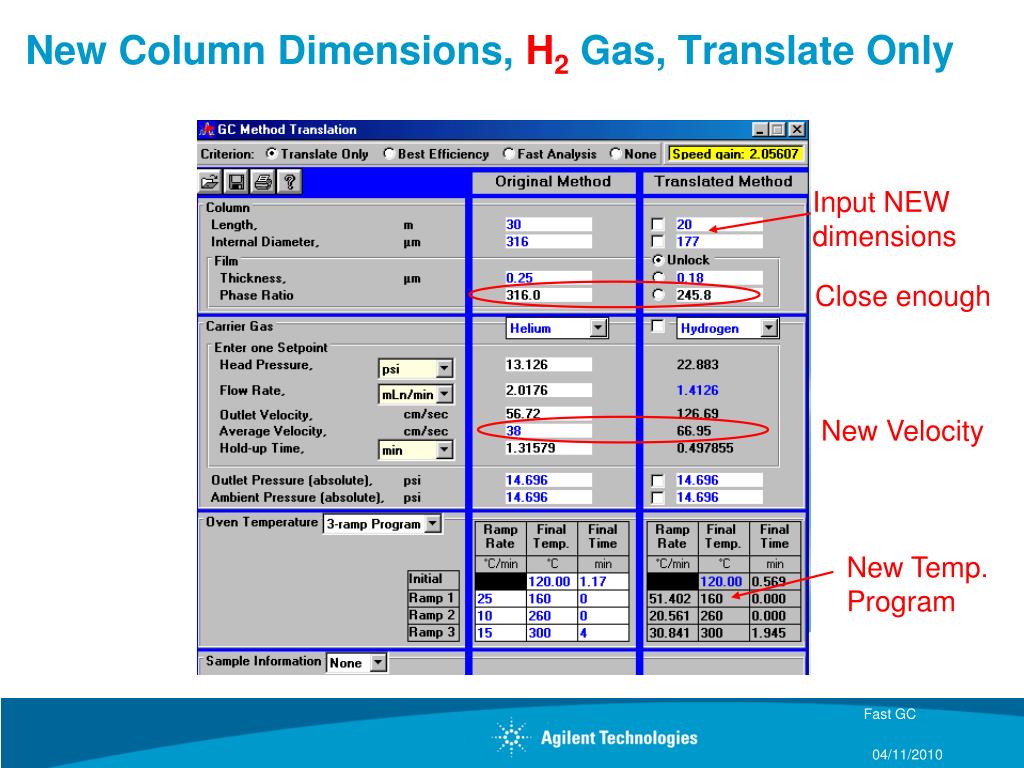Click original Ramp 2 rate cell 10

pos(500,615)
